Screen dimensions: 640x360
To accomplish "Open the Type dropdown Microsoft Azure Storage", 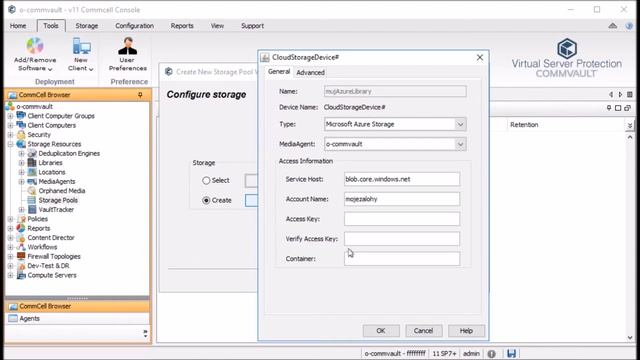I will coord(460,124).
